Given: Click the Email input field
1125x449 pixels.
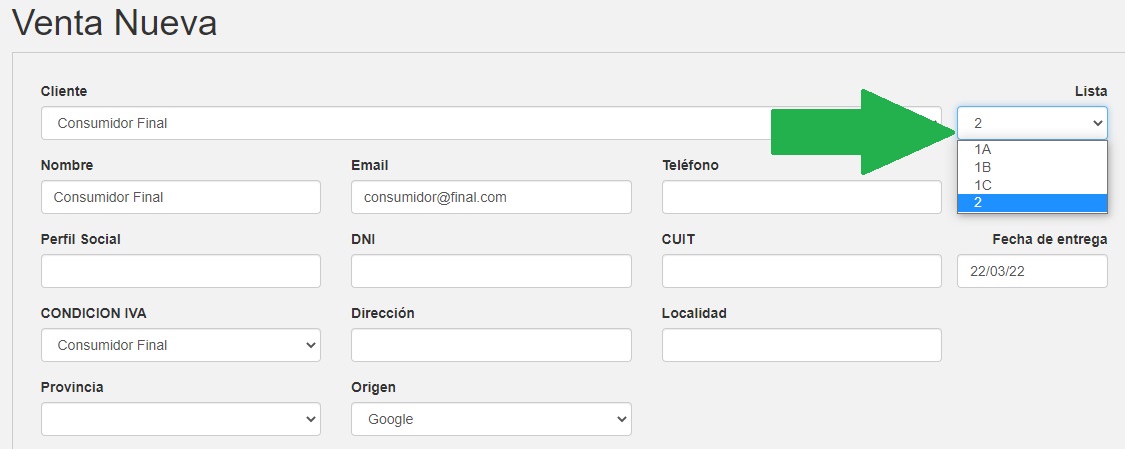Looking at the screenshot, I should pyautogui.click(x=491, y=197).
